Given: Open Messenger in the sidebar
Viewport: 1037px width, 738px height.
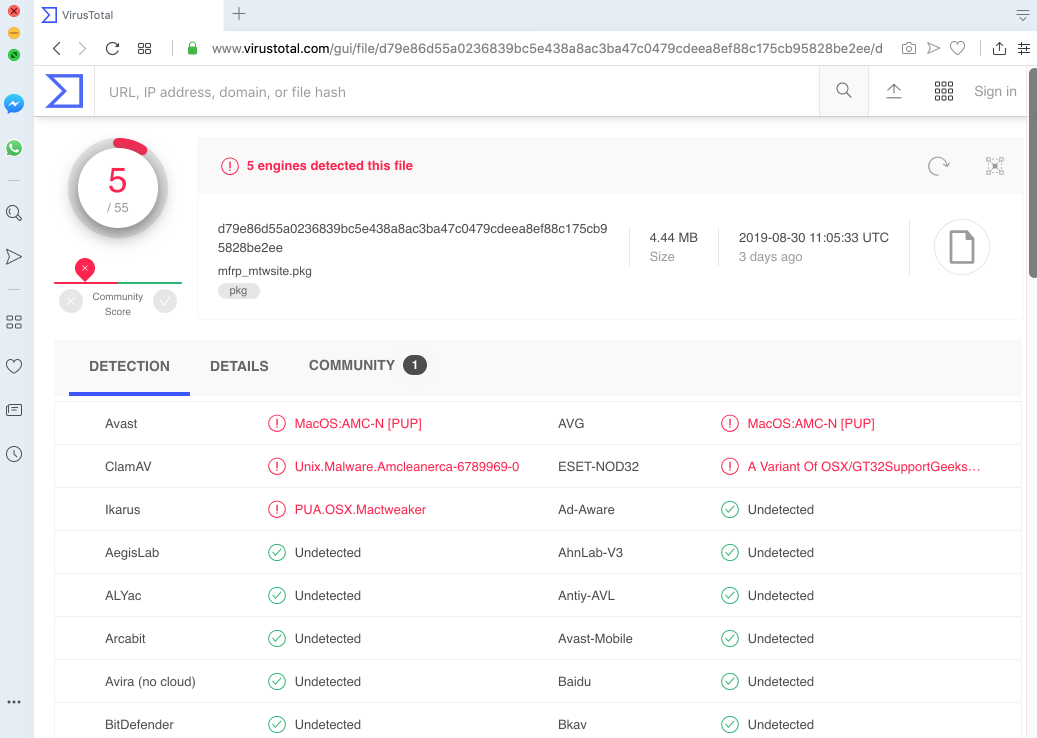Looking at the screenshot, I should (x=14, y=103).
